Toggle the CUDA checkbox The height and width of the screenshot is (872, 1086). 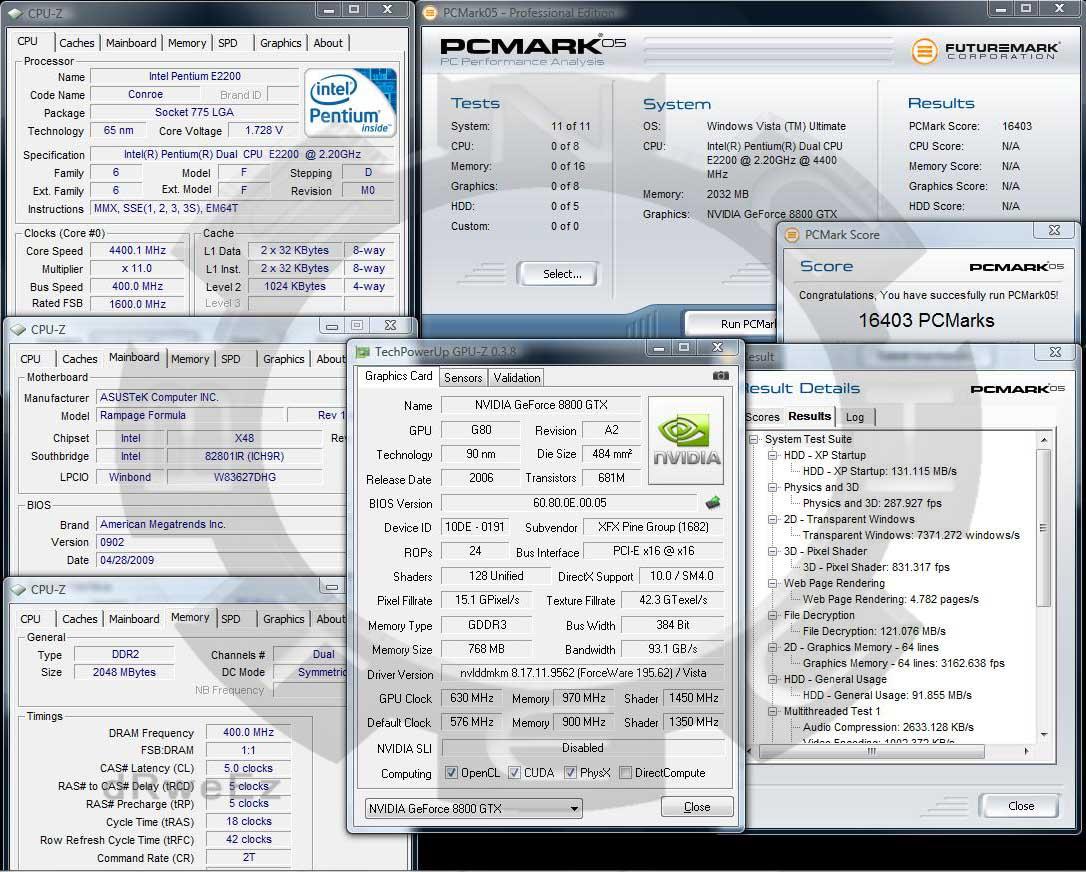click(x=515, y=772)
